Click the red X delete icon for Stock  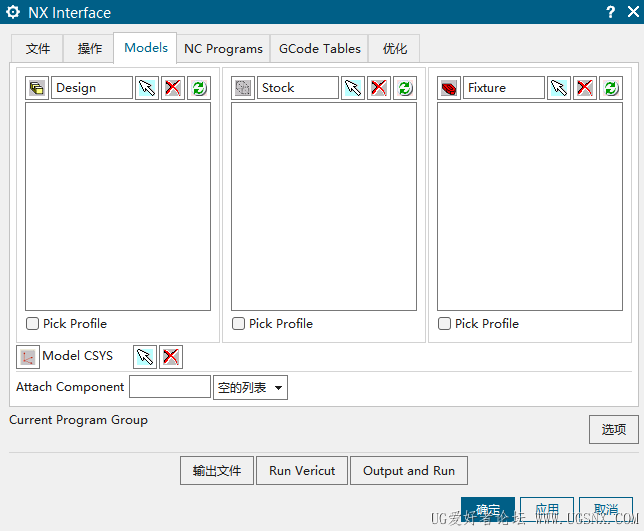coord(379,88)
